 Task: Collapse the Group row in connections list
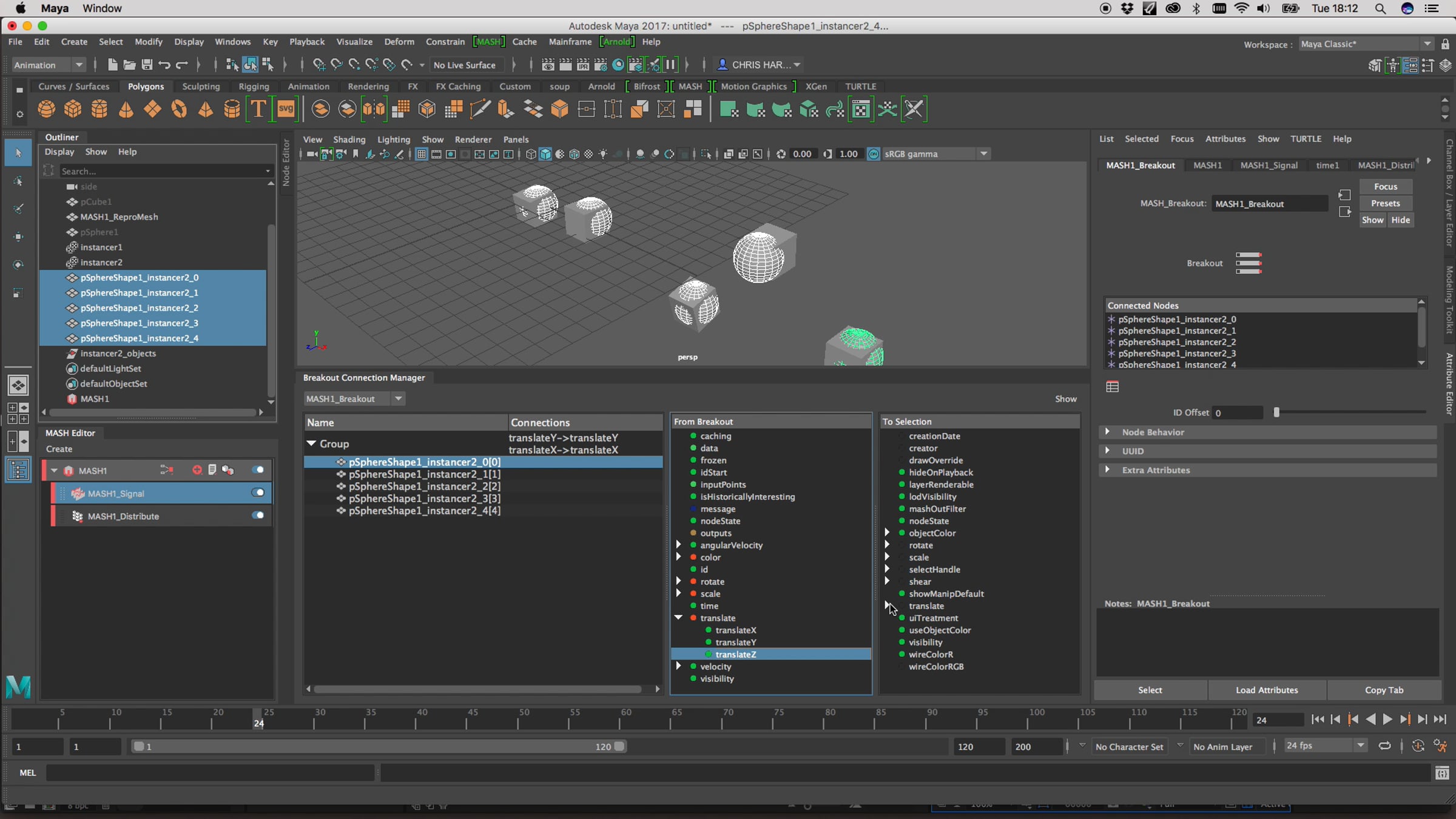311,443
